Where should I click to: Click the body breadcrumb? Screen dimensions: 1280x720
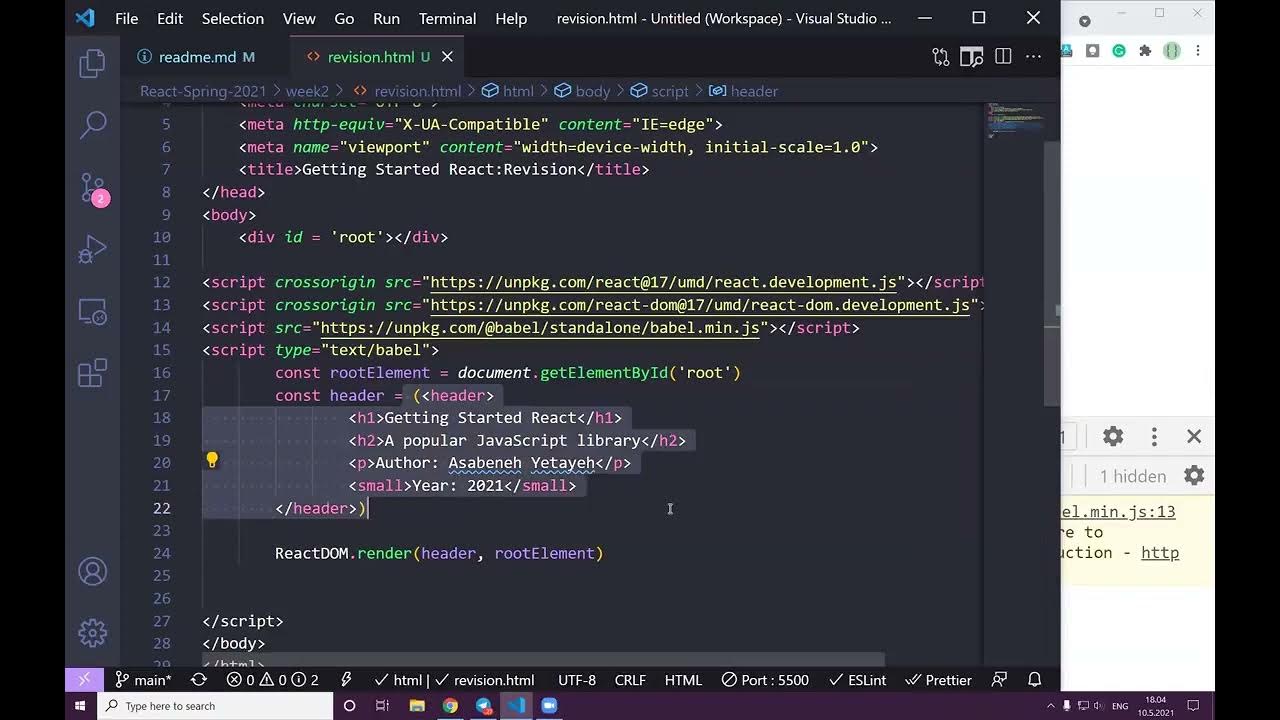coord(582,91)
